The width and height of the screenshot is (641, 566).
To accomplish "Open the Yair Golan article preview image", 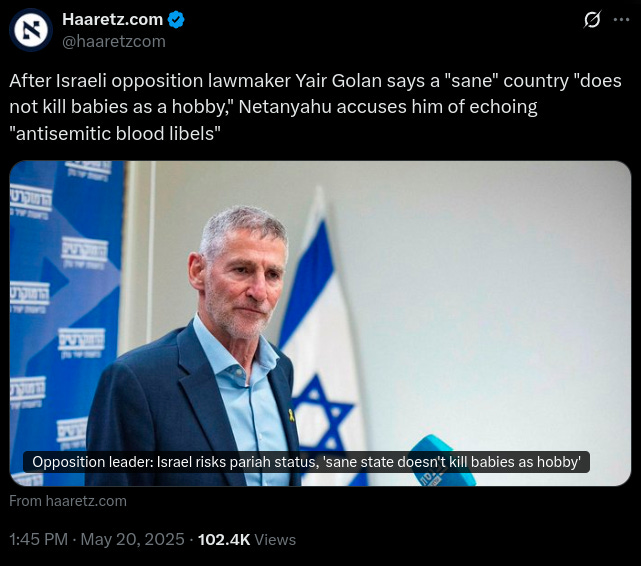I will 320,323.
